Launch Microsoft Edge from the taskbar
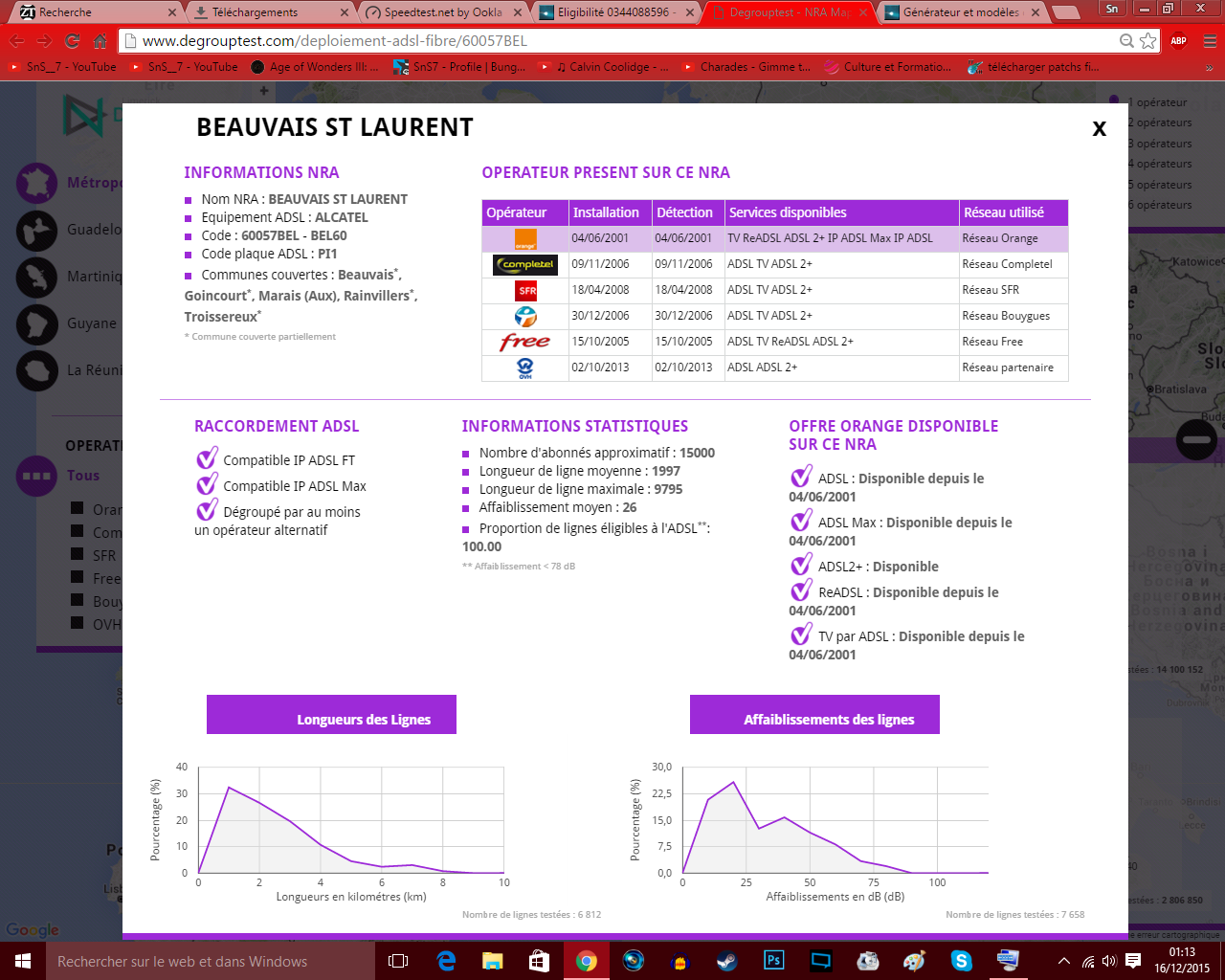The height and width of the screenshot is (980, 1225). click(x=446, y=961)
